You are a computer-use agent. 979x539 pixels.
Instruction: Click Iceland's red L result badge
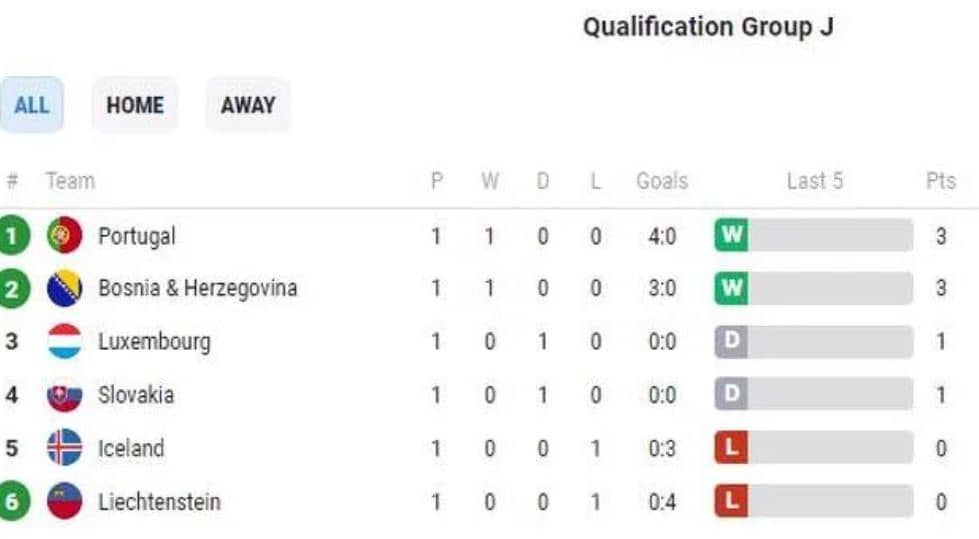(731, 447)
